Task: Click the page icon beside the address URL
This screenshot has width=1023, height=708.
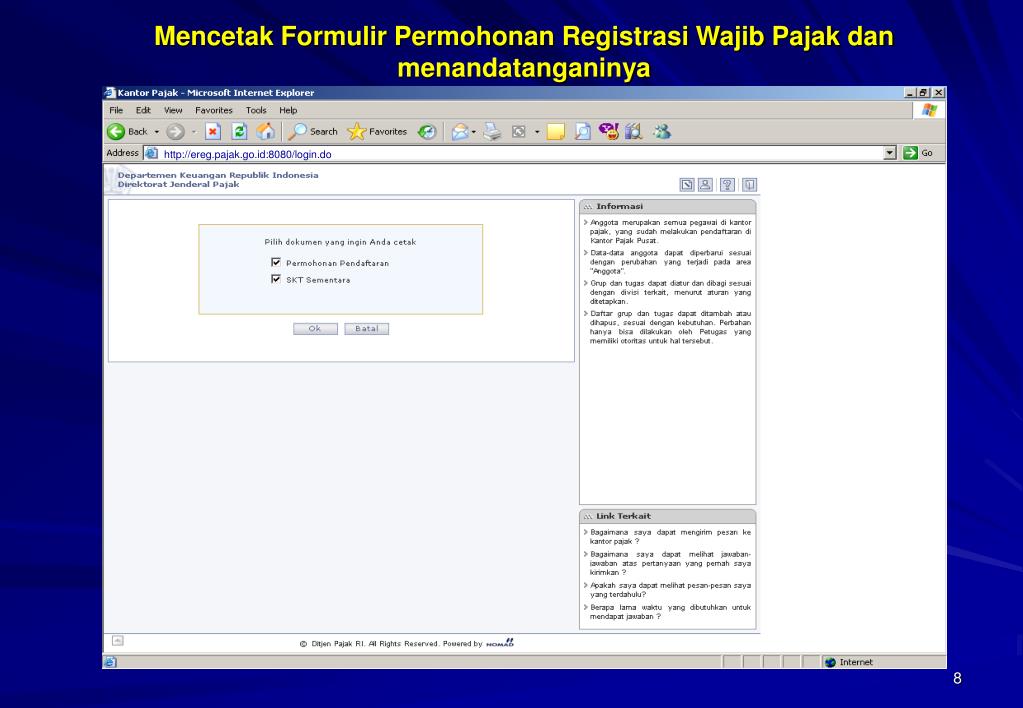Action: (x=151, y=153)
